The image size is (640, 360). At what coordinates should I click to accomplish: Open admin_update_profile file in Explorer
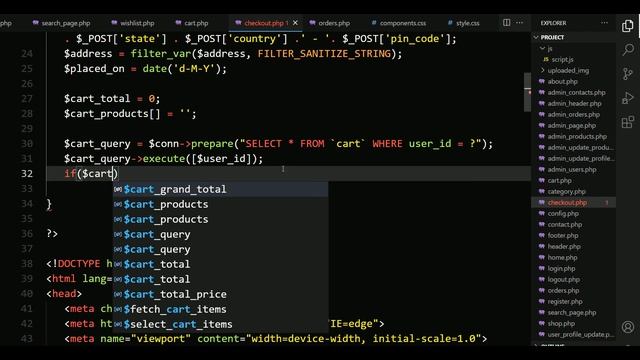573,158
